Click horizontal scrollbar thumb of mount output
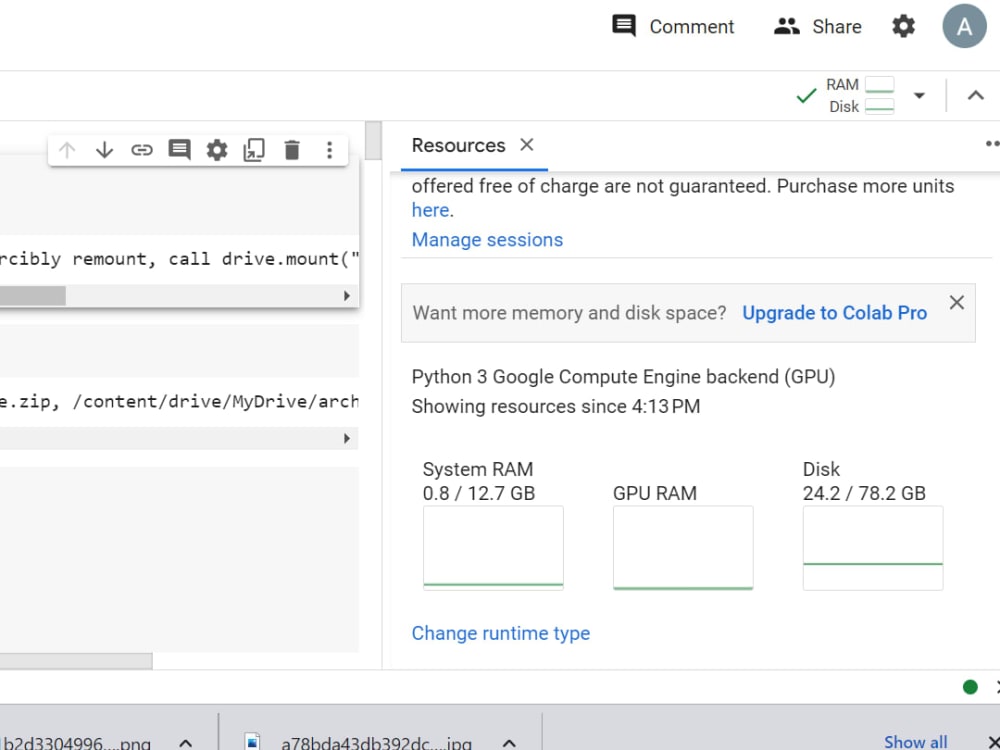Screen dimensions: 1000x750 click(x=32, y=296)
